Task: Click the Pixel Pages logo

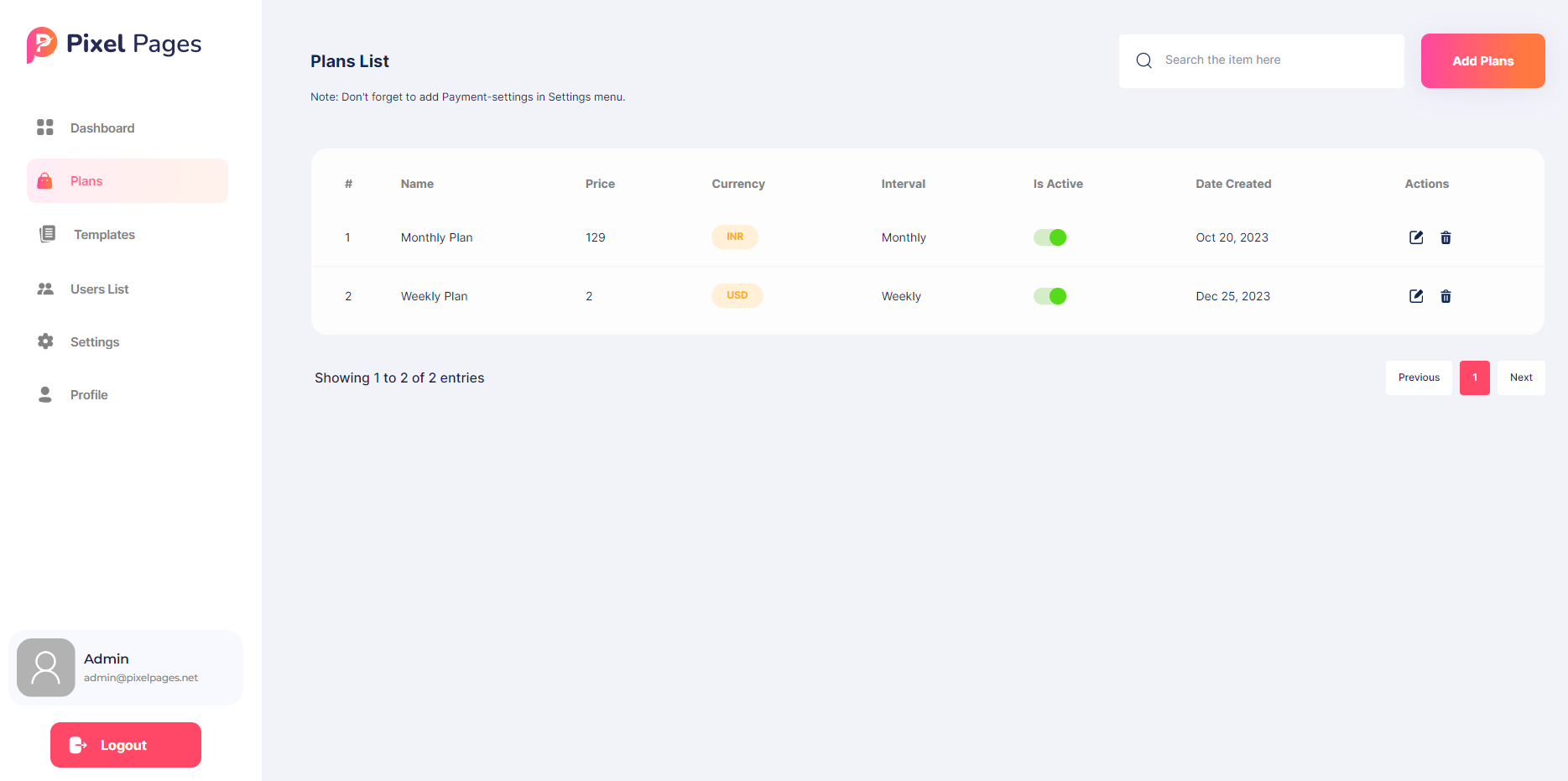Action: 114,44
